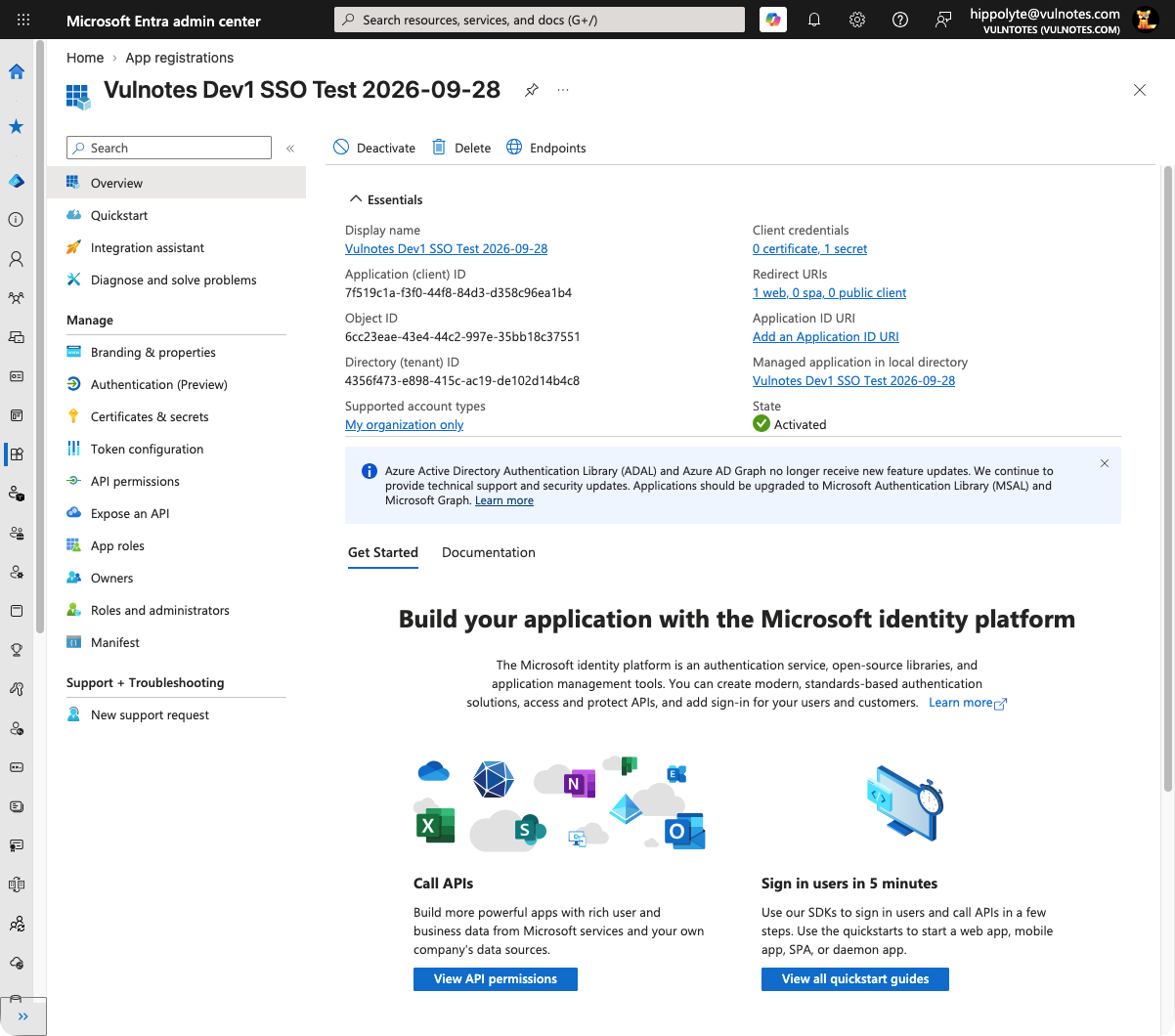The width and height of the screenshot is (1175, 1036).
Task: Click View all quickstart guides button
Action: pos(855,978)
